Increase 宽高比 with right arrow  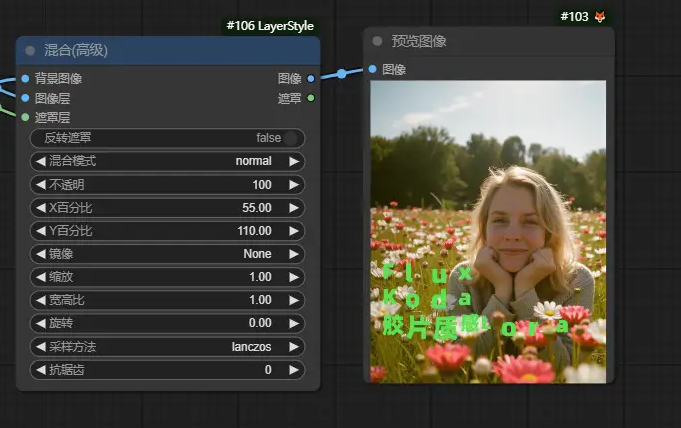(x=294, y=300)
